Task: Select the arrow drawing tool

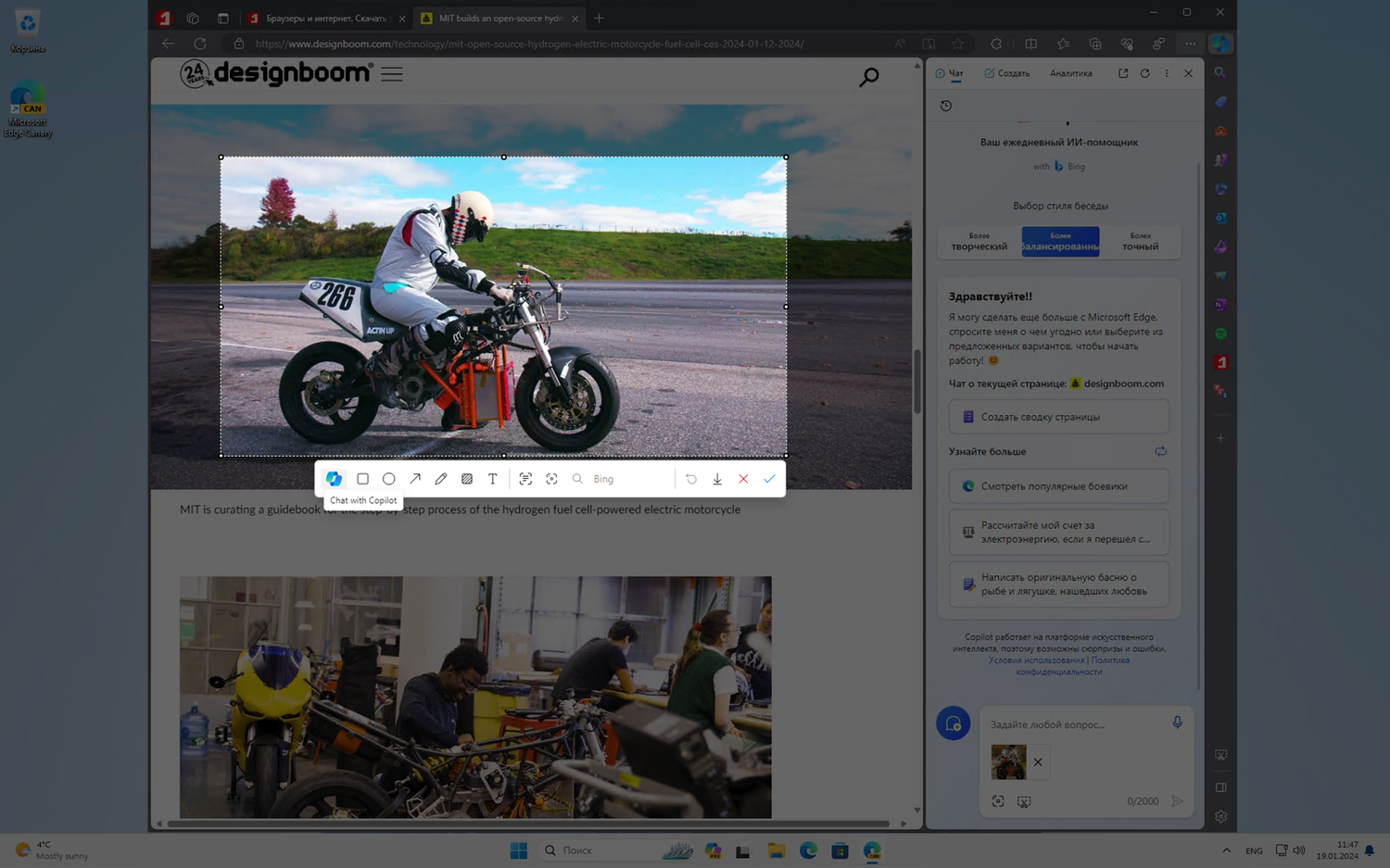Action: click(x=415, y=479)
